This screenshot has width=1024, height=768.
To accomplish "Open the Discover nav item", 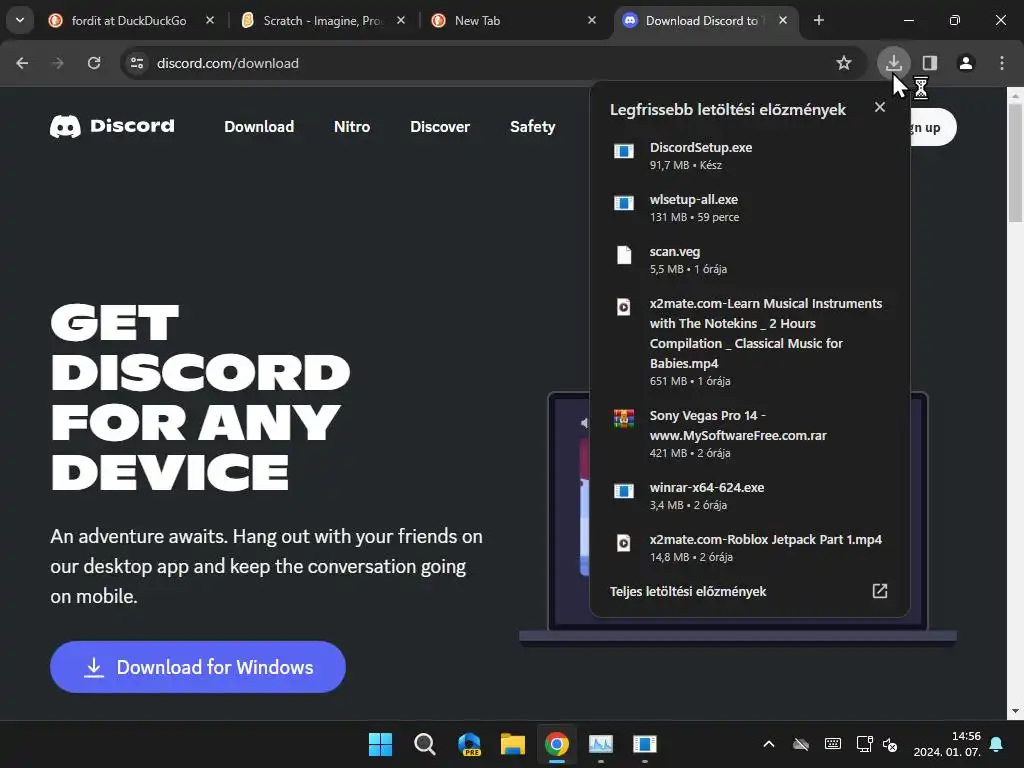I will click(440, 127).
